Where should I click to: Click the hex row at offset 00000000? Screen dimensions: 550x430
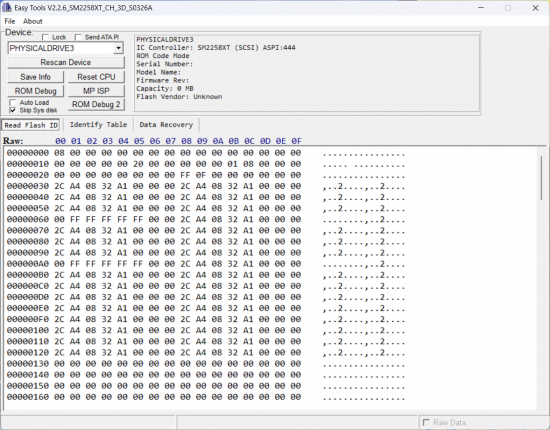point(206,153)
